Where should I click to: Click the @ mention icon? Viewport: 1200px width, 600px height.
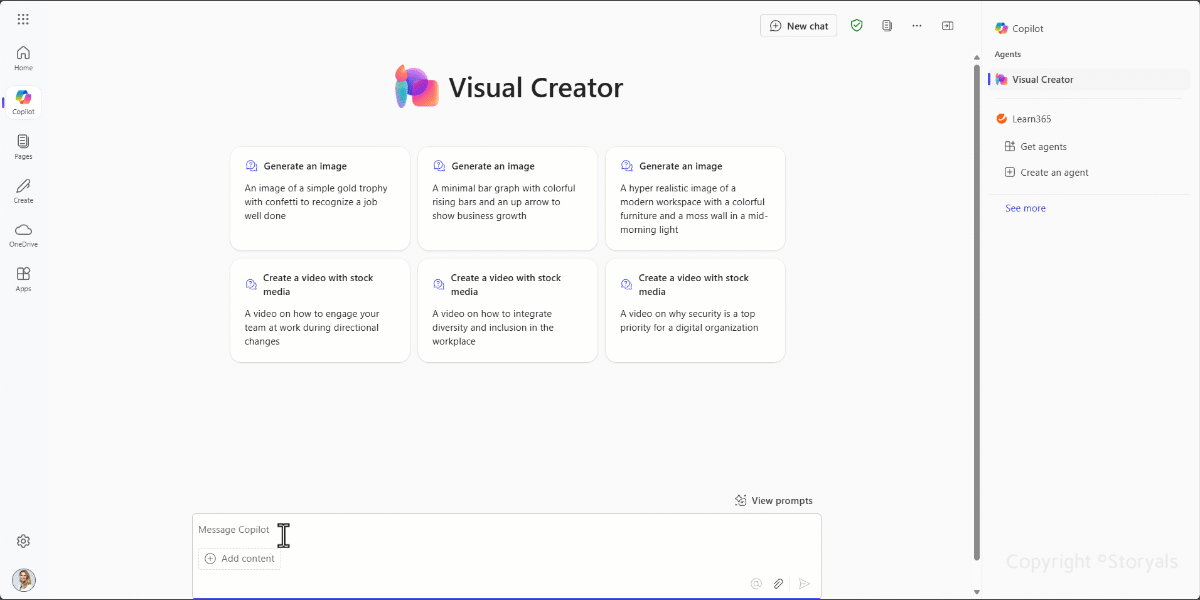756,583
